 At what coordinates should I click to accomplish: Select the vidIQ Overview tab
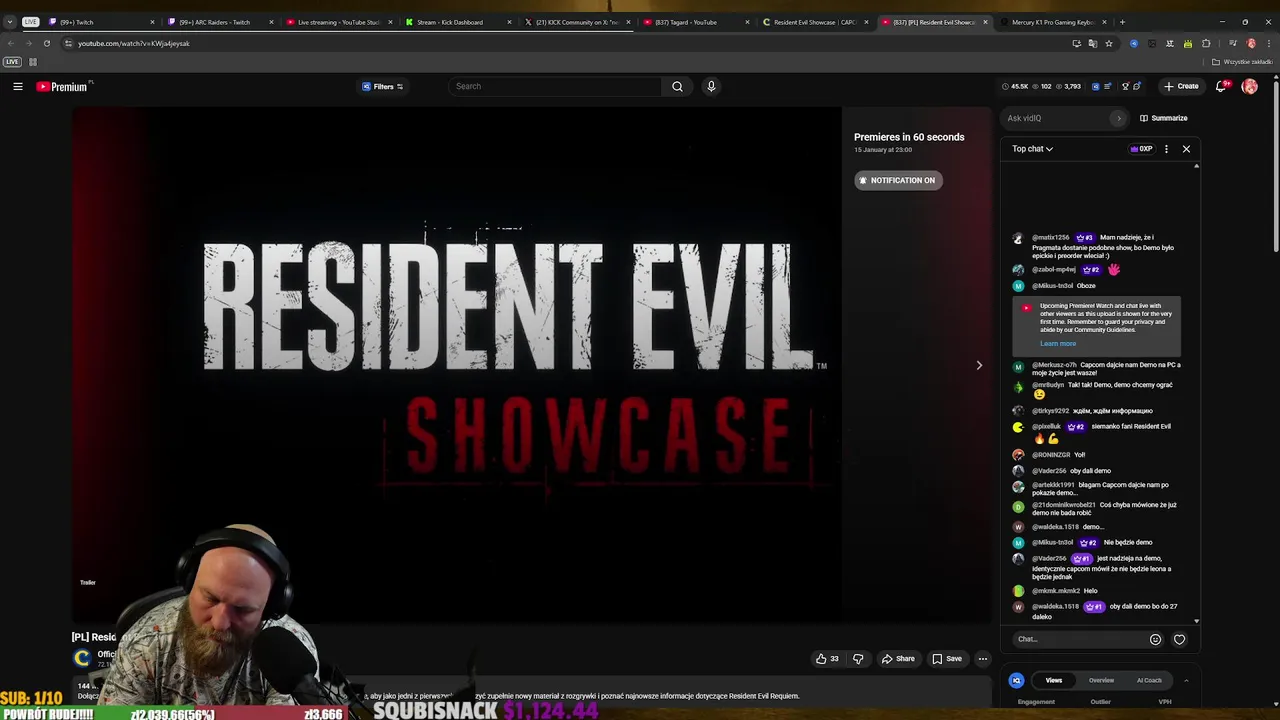click(x=1101, y=680)
